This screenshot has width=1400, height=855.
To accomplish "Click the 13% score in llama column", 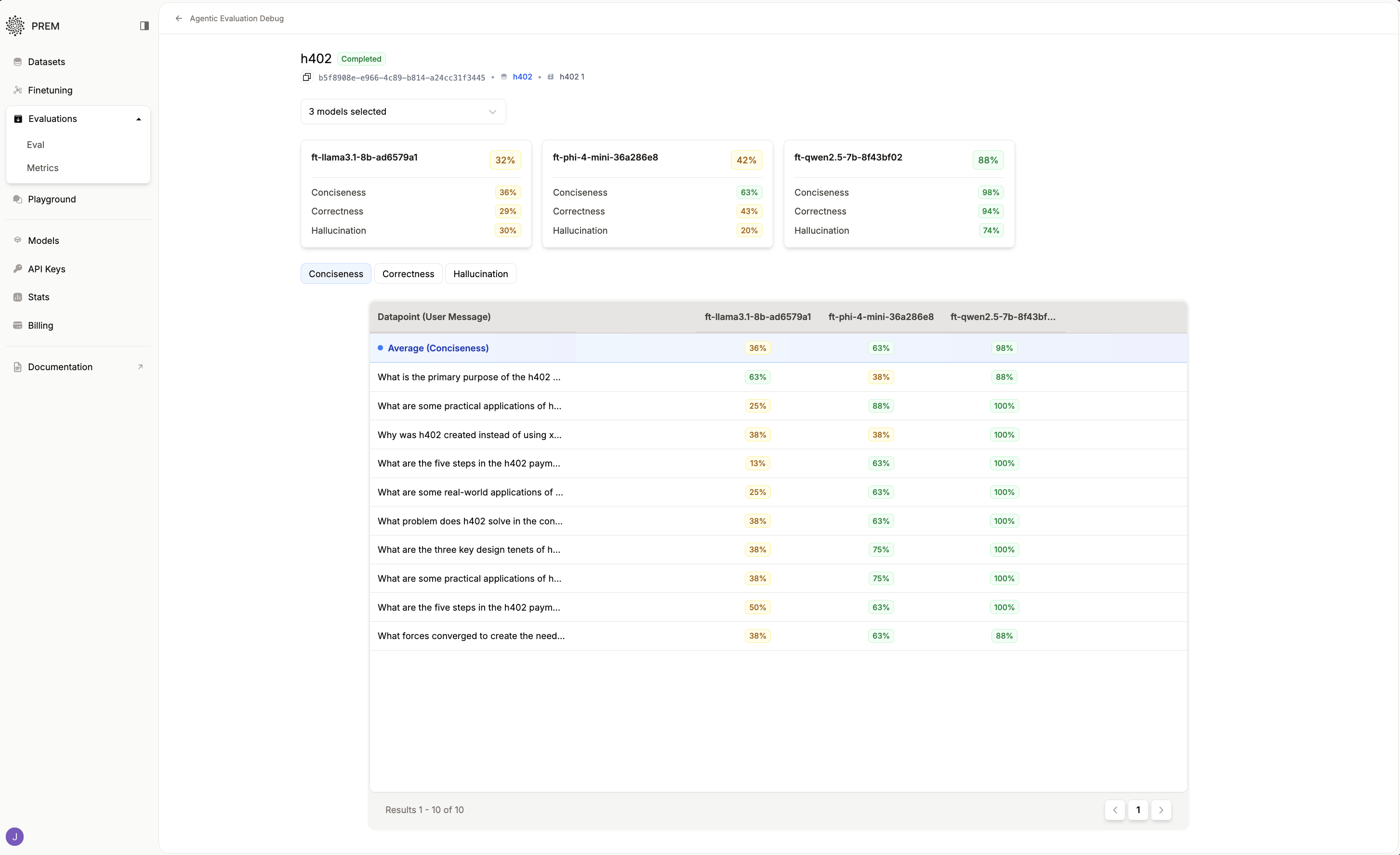I will point(757,463).
